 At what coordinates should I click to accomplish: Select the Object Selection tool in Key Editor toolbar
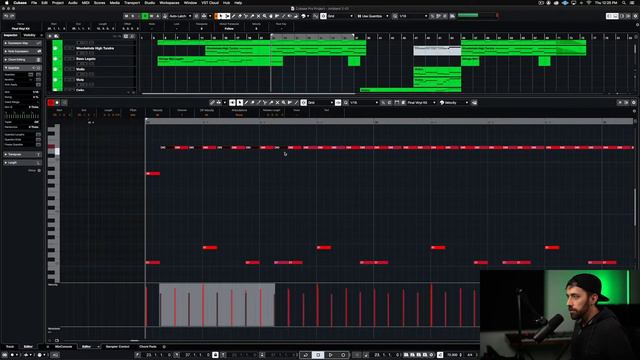[240, 102]
